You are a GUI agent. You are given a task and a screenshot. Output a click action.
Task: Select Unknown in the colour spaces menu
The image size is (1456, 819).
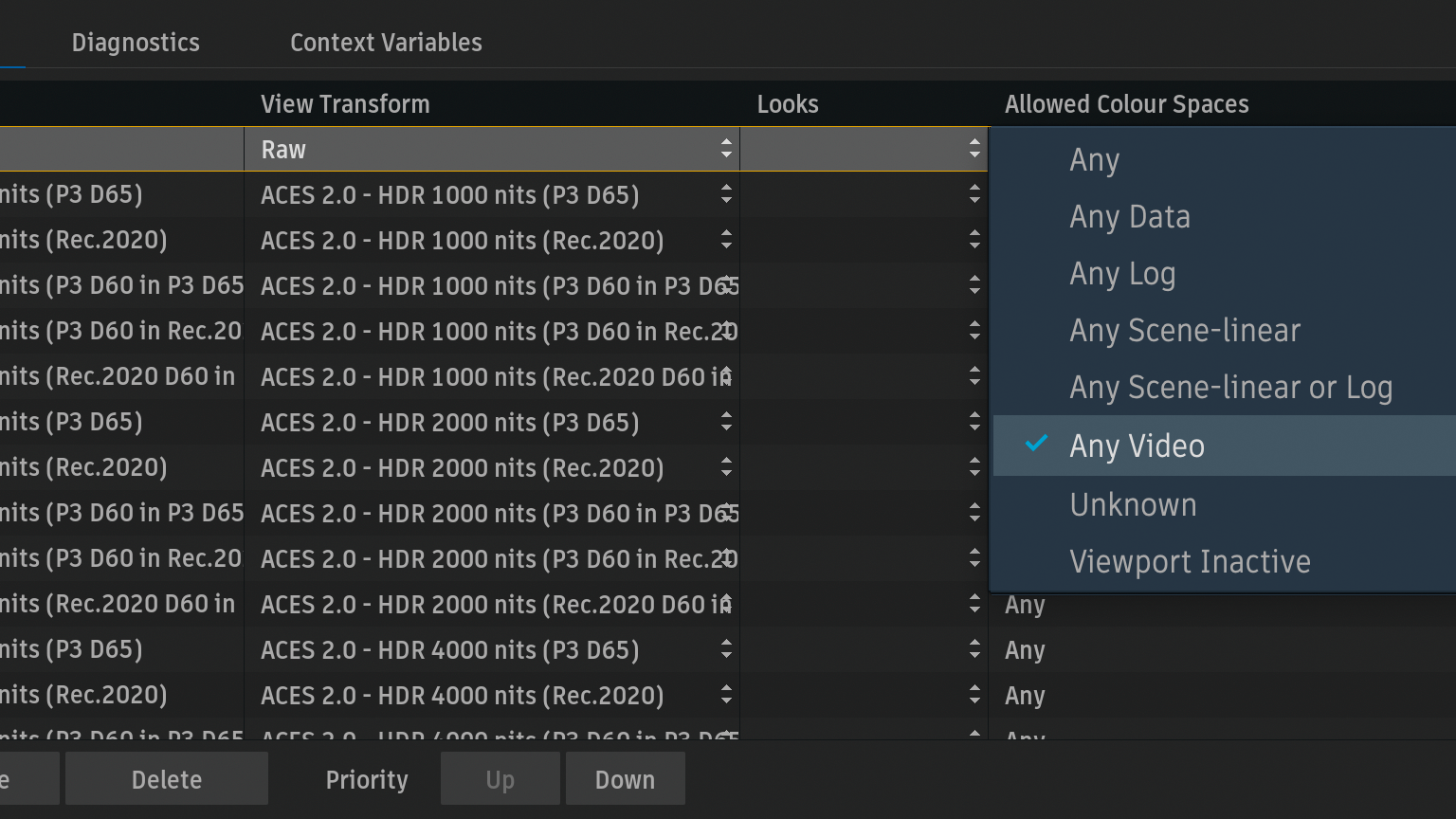[x=1225, y=505]
